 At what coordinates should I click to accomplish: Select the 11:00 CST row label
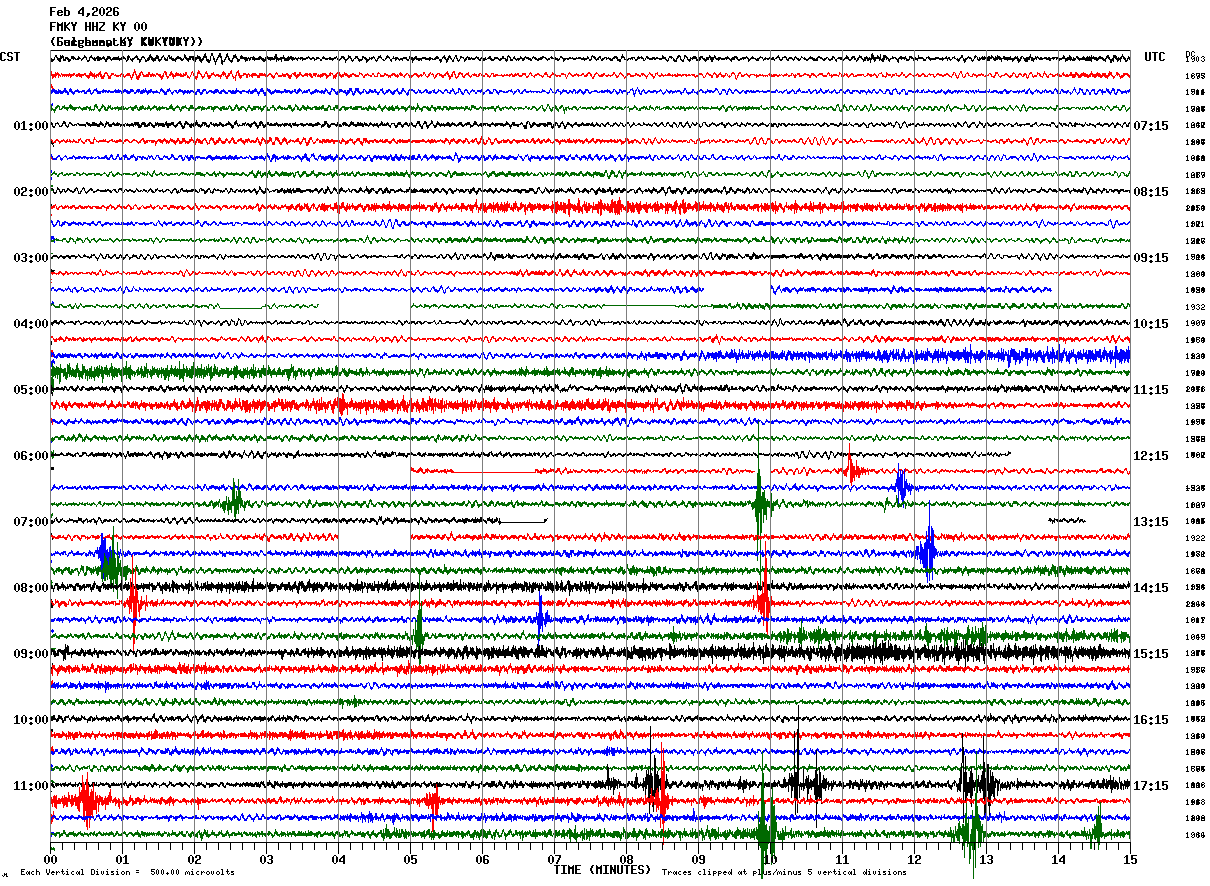(x=30, y=786)
